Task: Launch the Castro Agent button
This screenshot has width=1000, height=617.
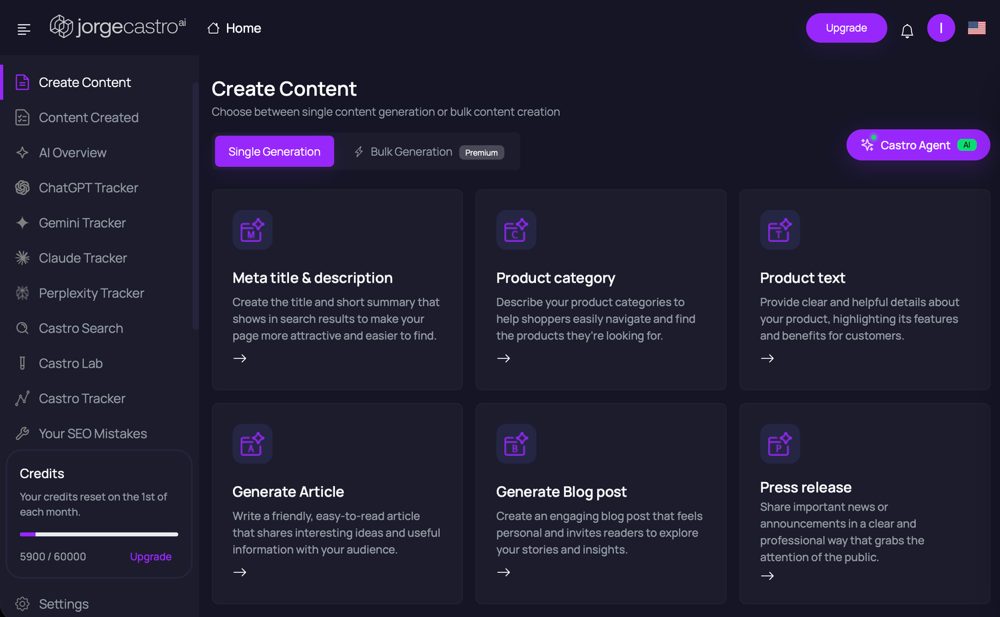Action: coord(918,145)
